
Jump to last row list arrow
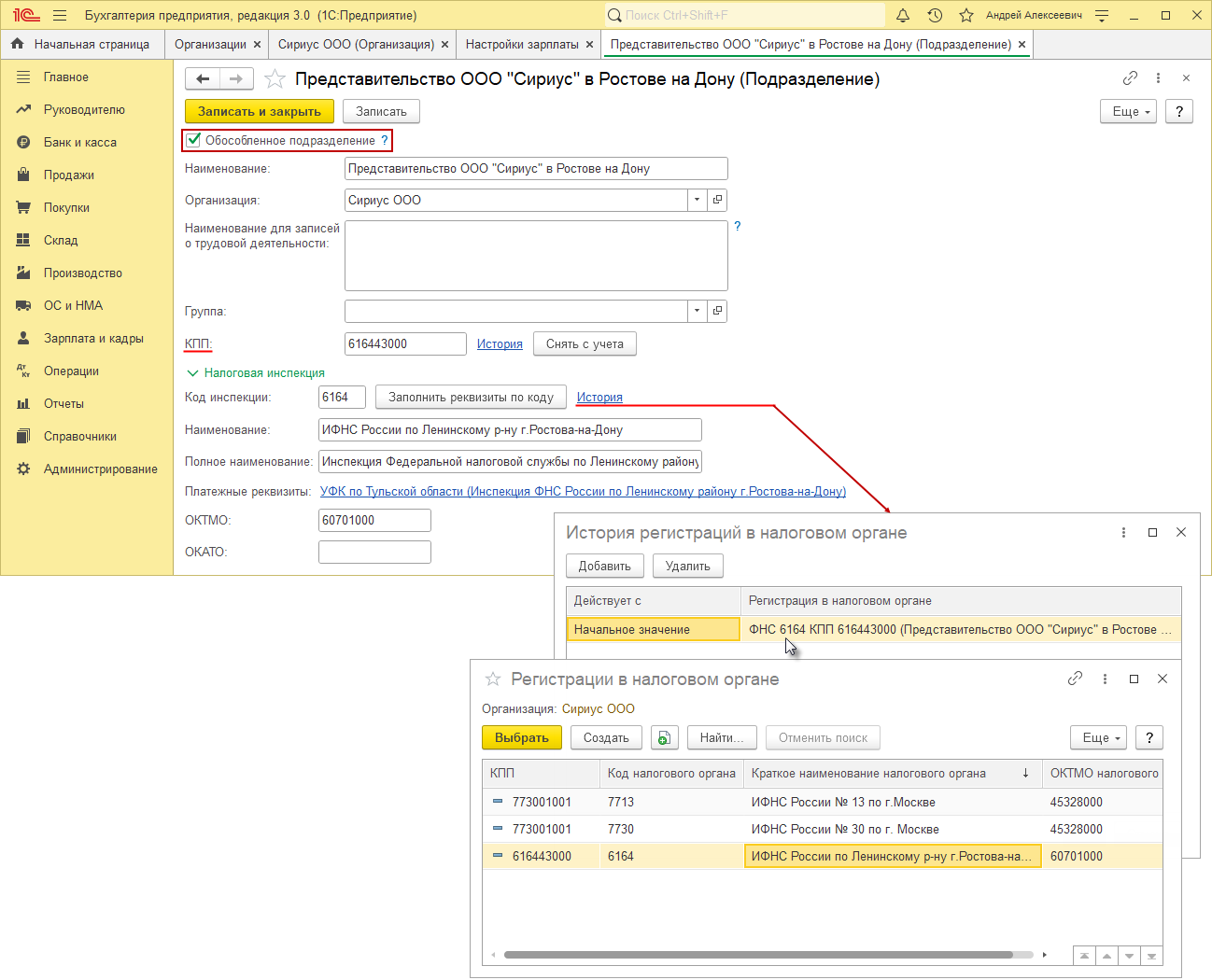[1151, 956]
